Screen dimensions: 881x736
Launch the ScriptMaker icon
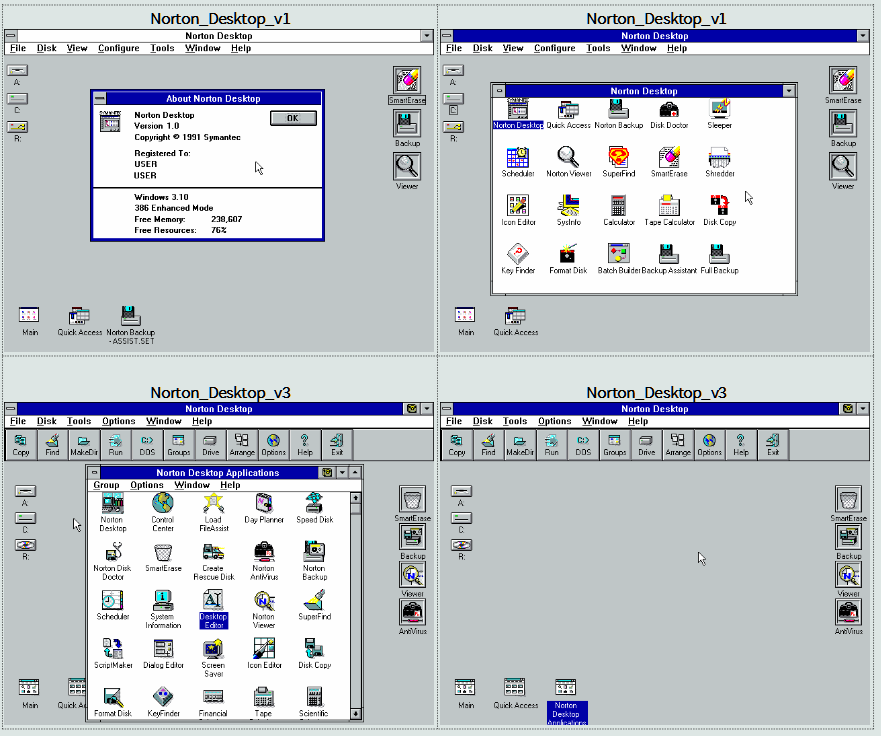tap(113, 653)
